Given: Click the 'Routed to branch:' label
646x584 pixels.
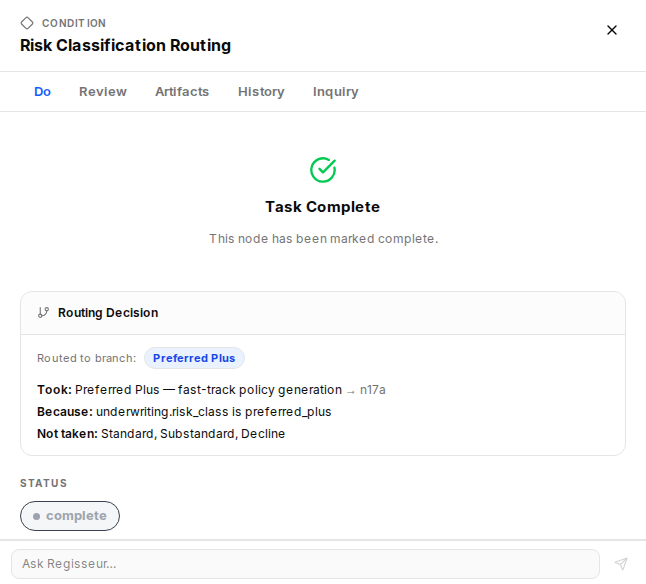Looking at the screenshot, I should 87,358.
